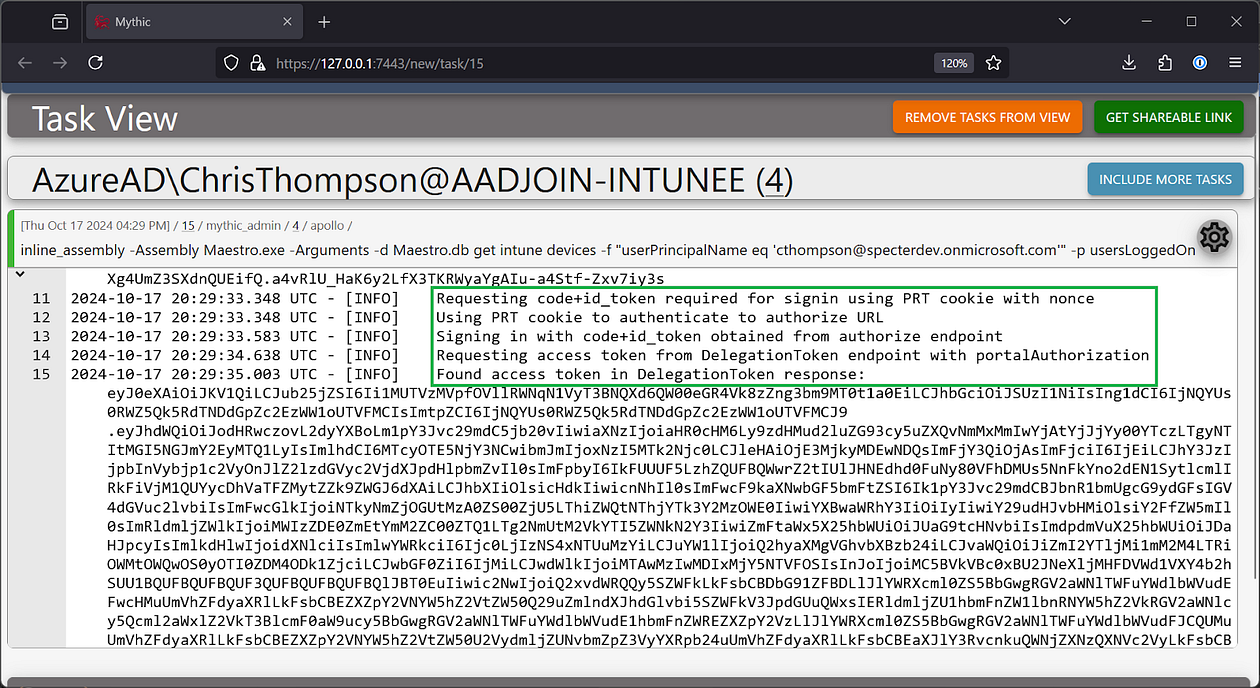
Task: Click the 20:29:33.583 UTC timestamp
Action: (x=194, y=336)
